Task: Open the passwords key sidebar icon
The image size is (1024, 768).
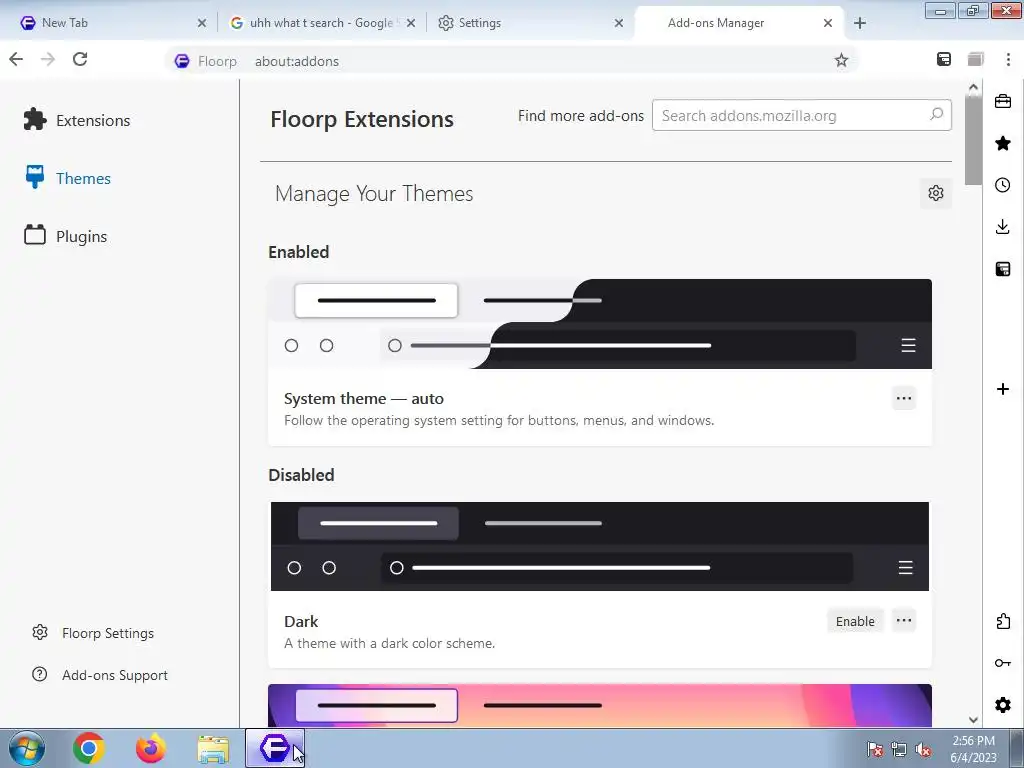Action: tap(1003, 663)
